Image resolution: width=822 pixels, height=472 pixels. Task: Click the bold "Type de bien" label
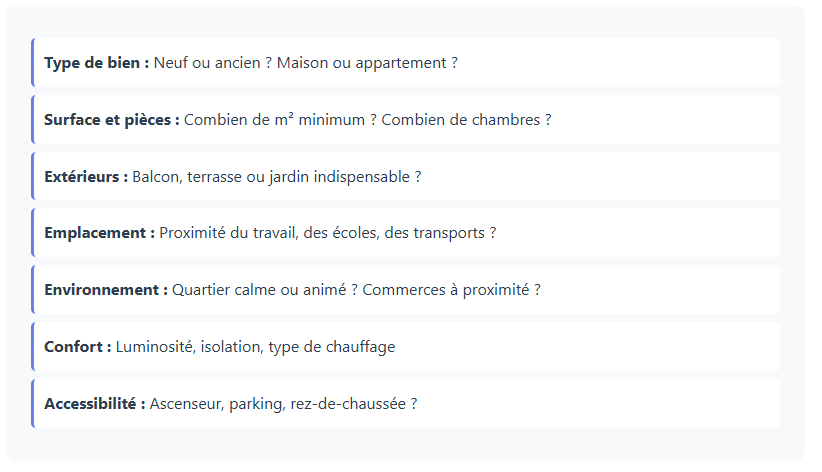96,63
